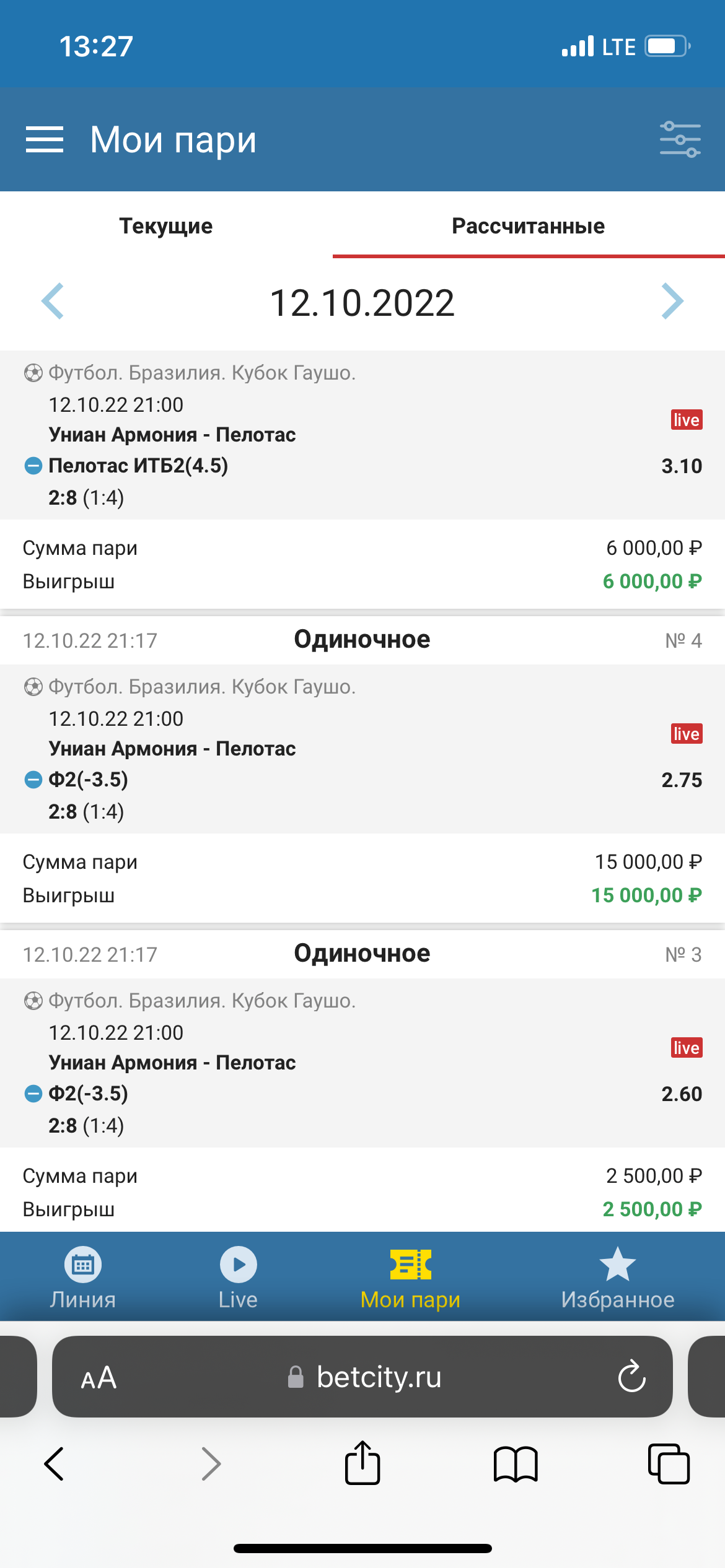Tap the 12.10.2022 date header
The width and height of the screenshot is (725, 1568).
click(x=362, y=303)
